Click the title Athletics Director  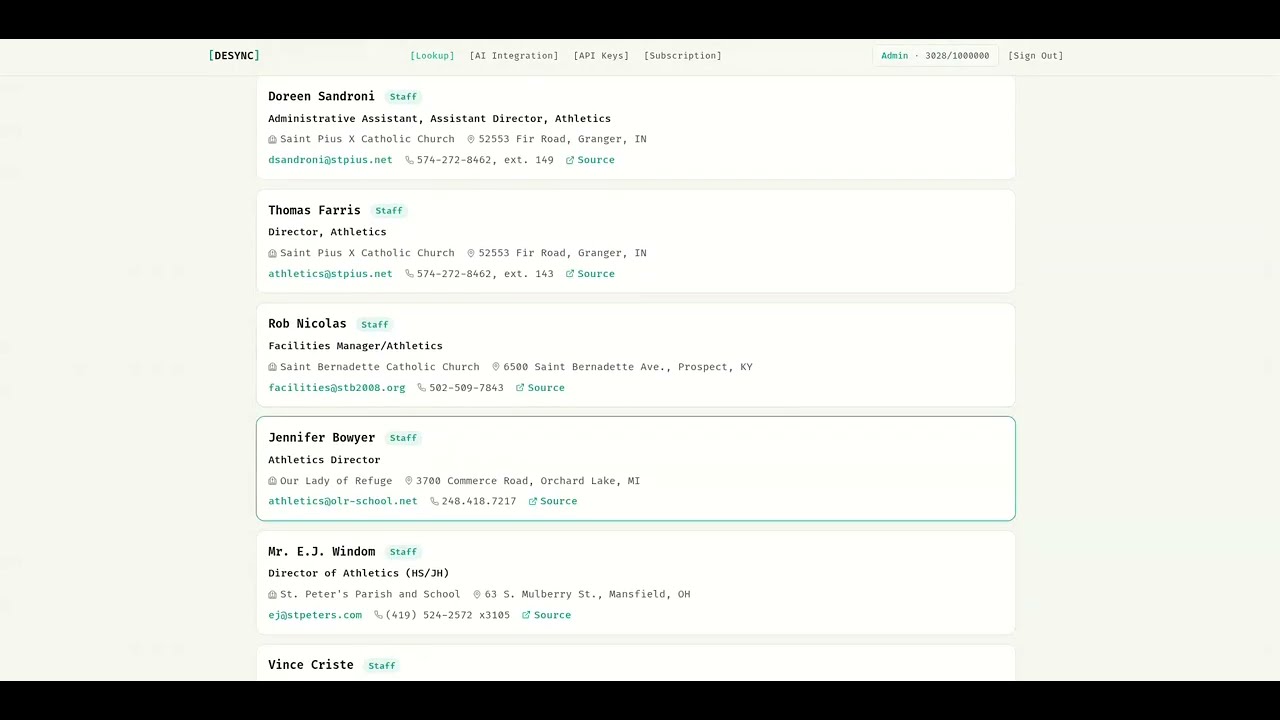coord(324,460)
